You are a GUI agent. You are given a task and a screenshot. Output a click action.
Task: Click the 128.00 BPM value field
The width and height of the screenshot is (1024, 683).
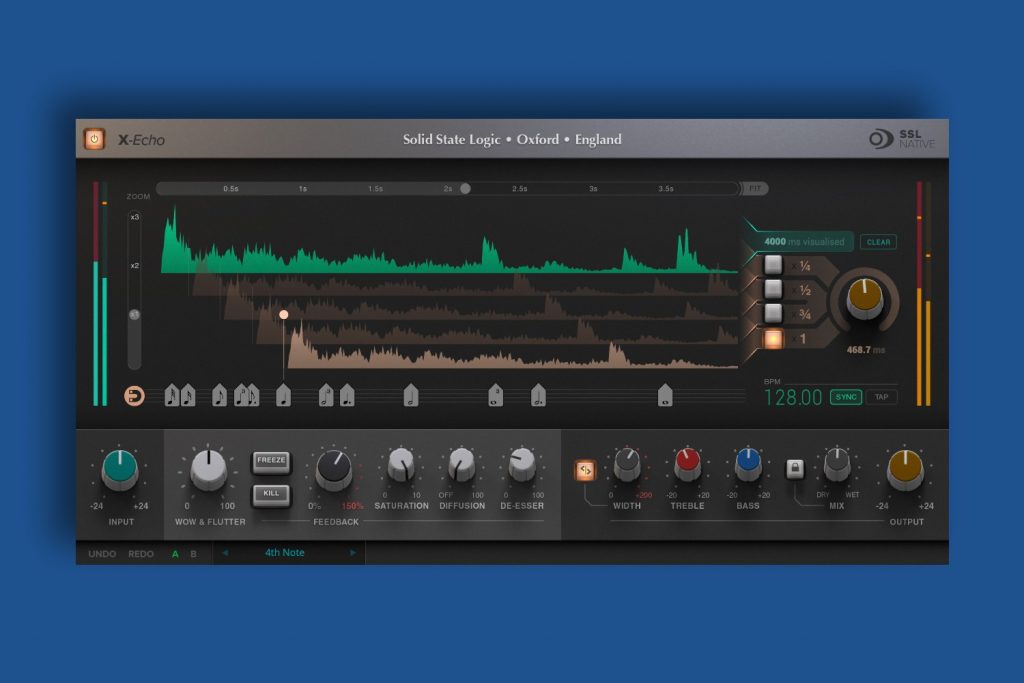[793, 398]
